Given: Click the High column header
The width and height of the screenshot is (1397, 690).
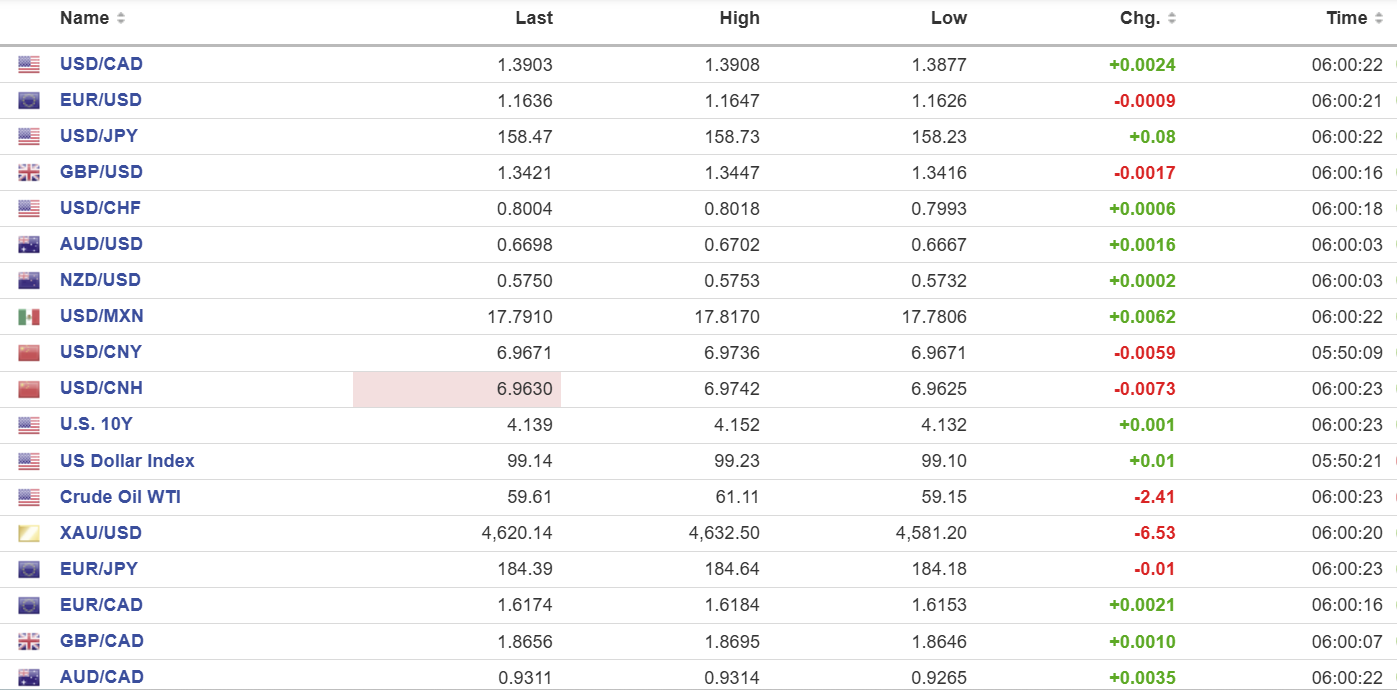Looking at the screenshot, I should click(739, 18).
